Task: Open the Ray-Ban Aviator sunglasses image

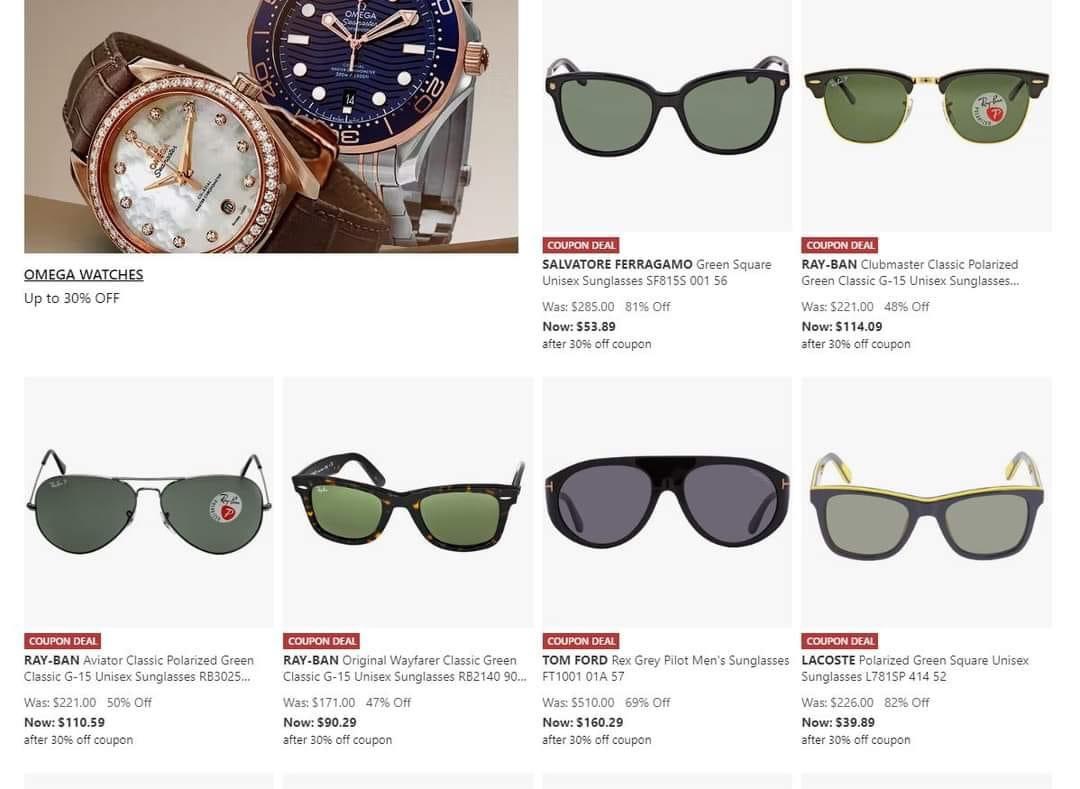Action: click(149, 502)
